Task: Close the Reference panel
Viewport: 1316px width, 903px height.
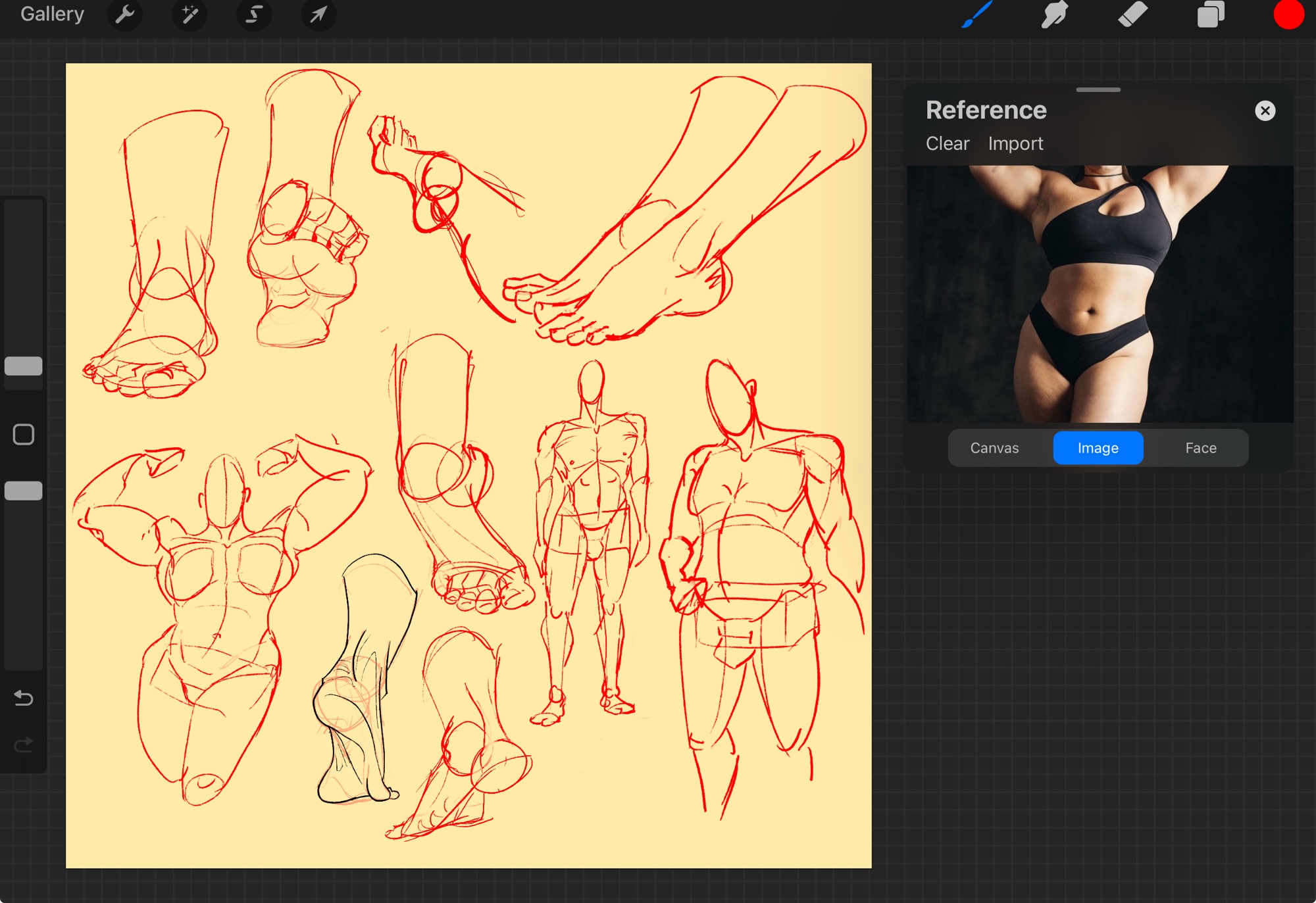Action: pos(1265,110)
